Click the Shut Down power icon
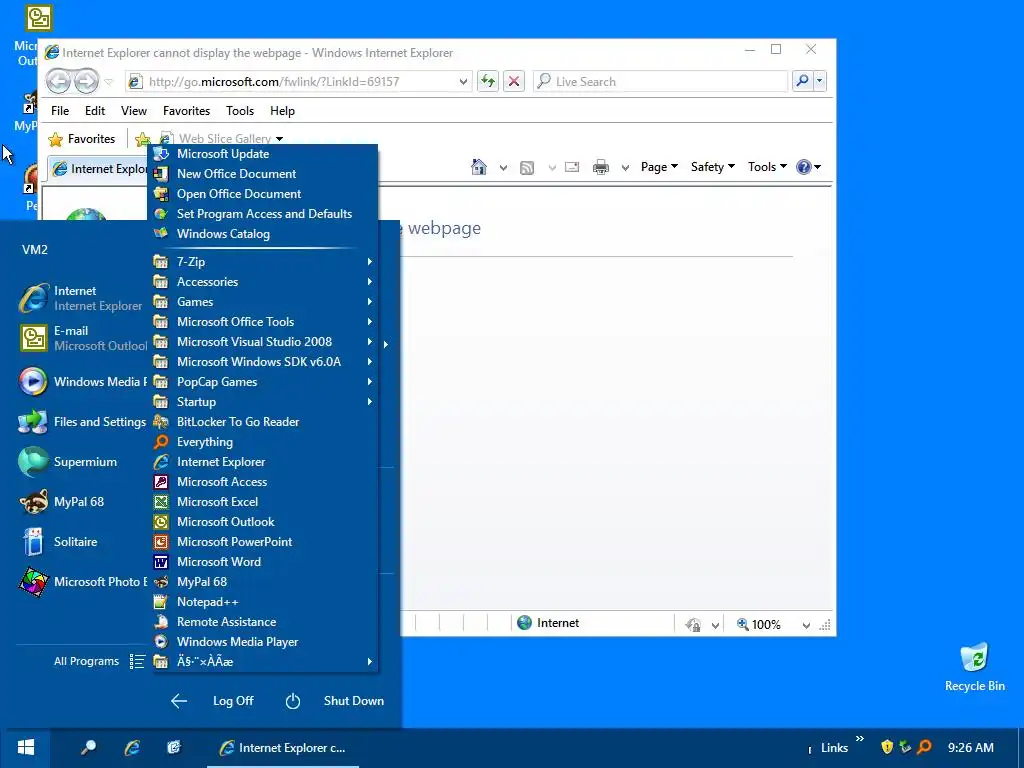This screenshot has height=768, width=1024. [293, 701]
